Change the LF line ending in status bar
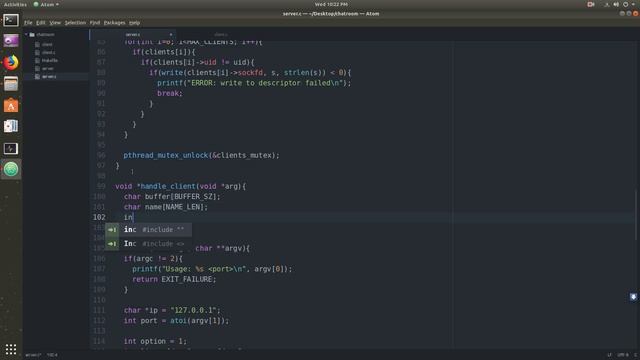 pos(609,355)
